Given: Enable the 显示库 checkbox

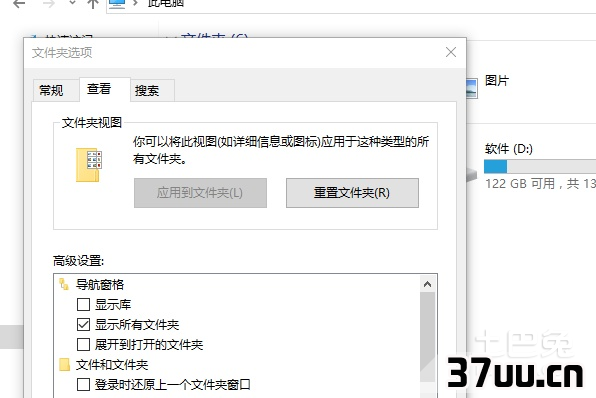Looking at the screenshot, I should coord(83,304).
